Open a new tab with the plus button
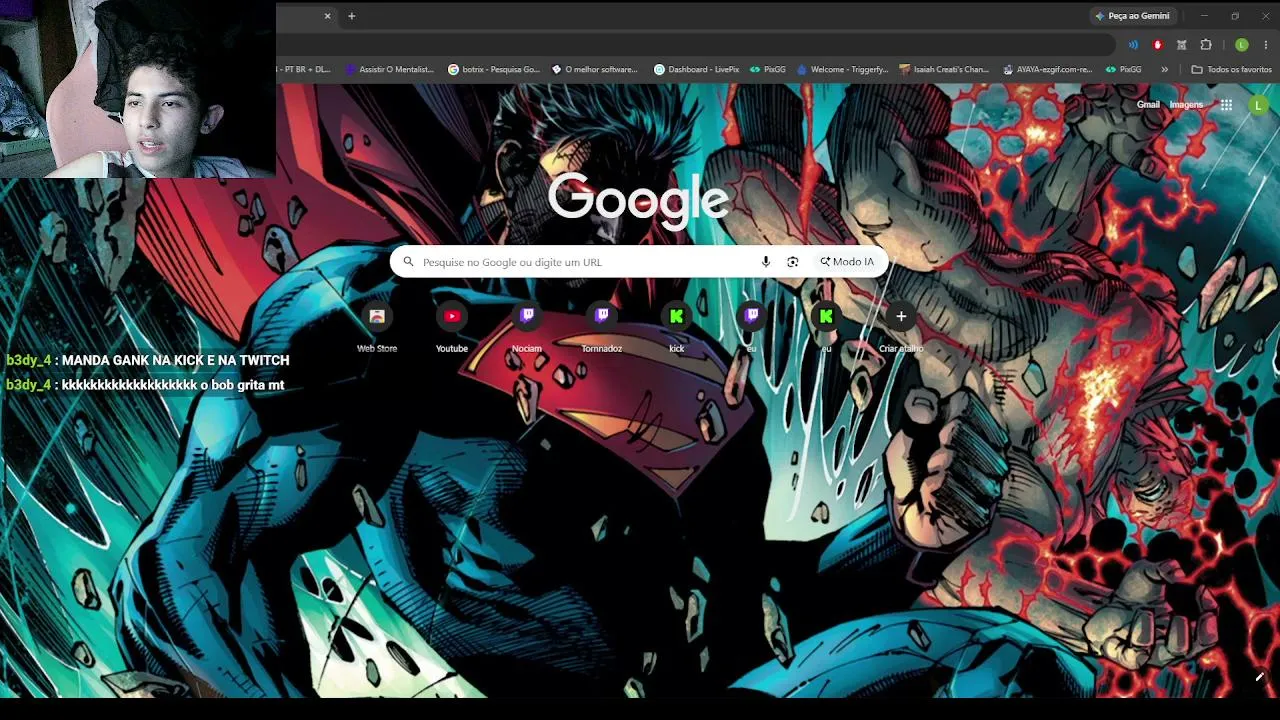 pyautogui.click(x=351, y=16)
